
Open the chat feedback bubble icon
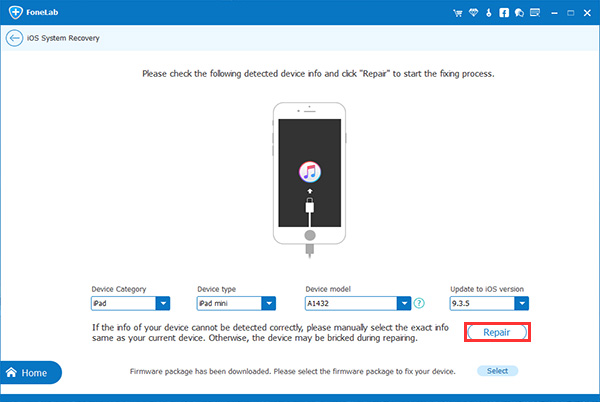click(519, 13)
